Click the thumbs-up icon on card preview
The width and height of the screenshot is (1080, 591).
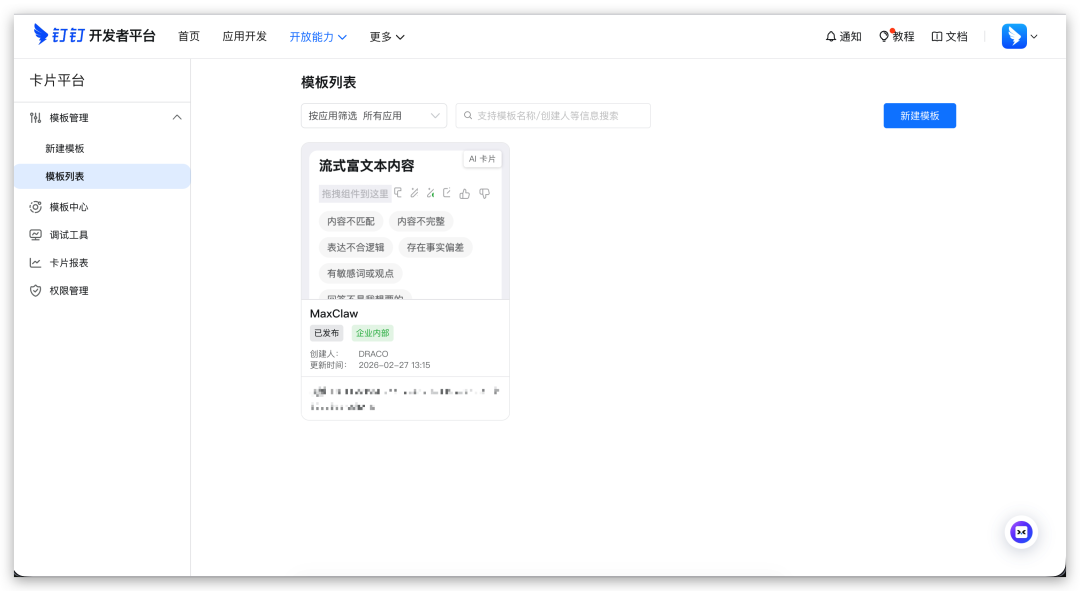pyautogui.click(x=465, y=193)
